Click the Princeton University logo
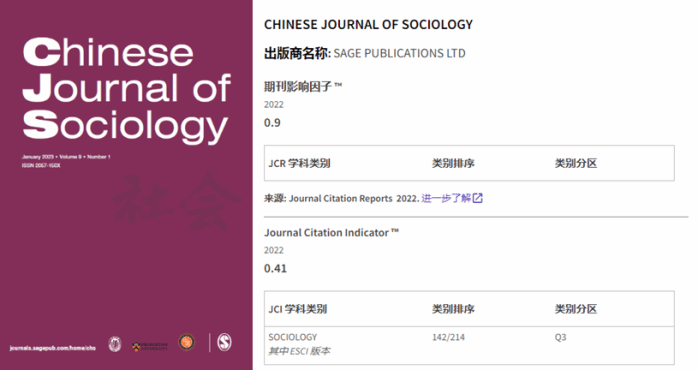 (150, 346)
